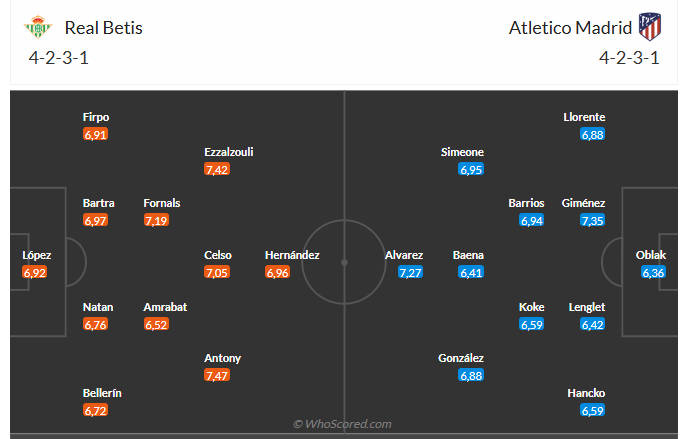The image size is (684, 439).
Task: Click player name Fornals
Action: coord(162,203)
